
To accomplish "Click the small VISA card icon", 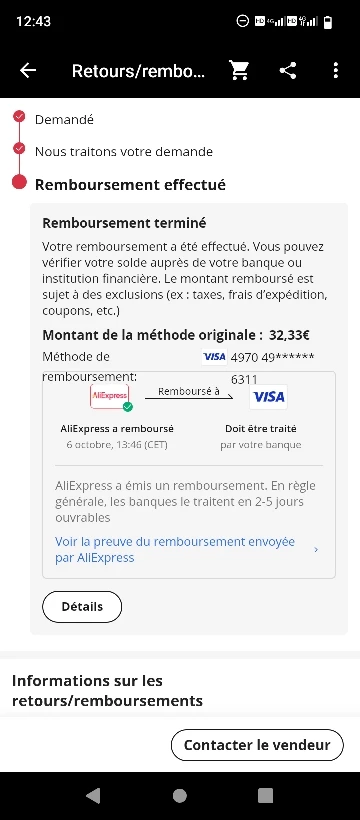I will [214, 357].
